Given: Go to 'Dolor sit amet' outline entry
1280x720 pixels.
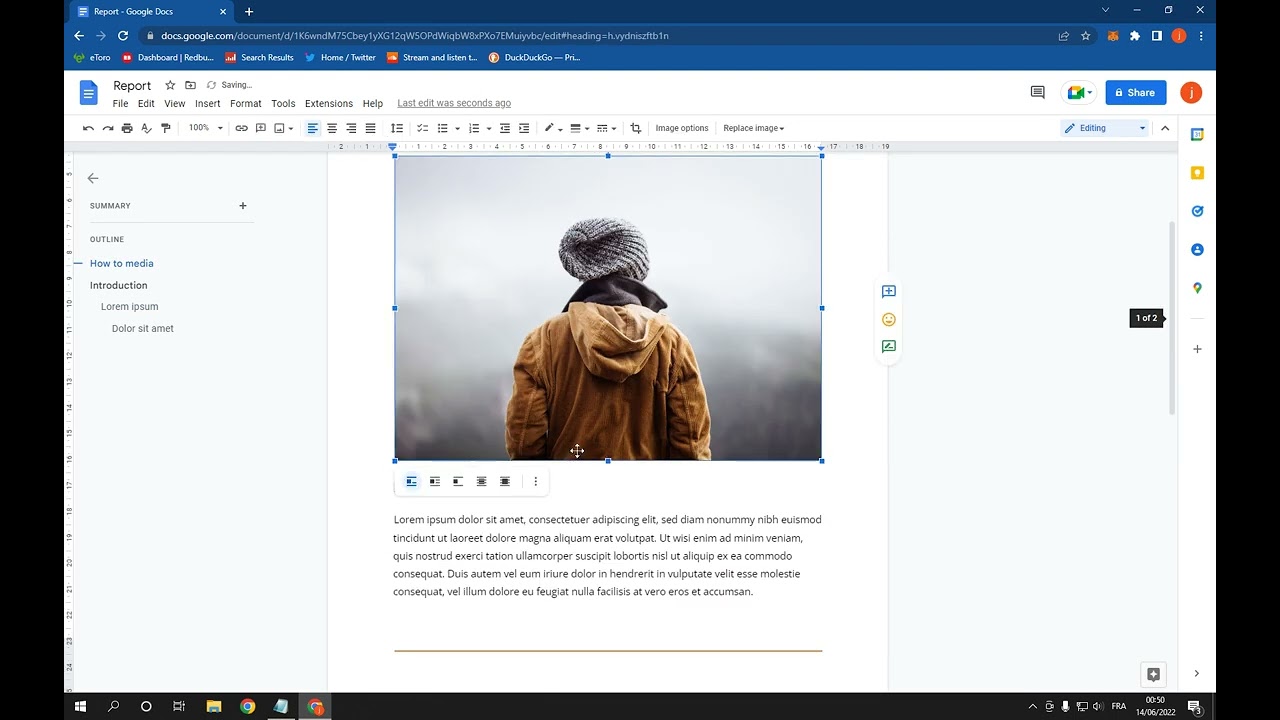Looking at the screenshot, I should click(x=143, y=328).
